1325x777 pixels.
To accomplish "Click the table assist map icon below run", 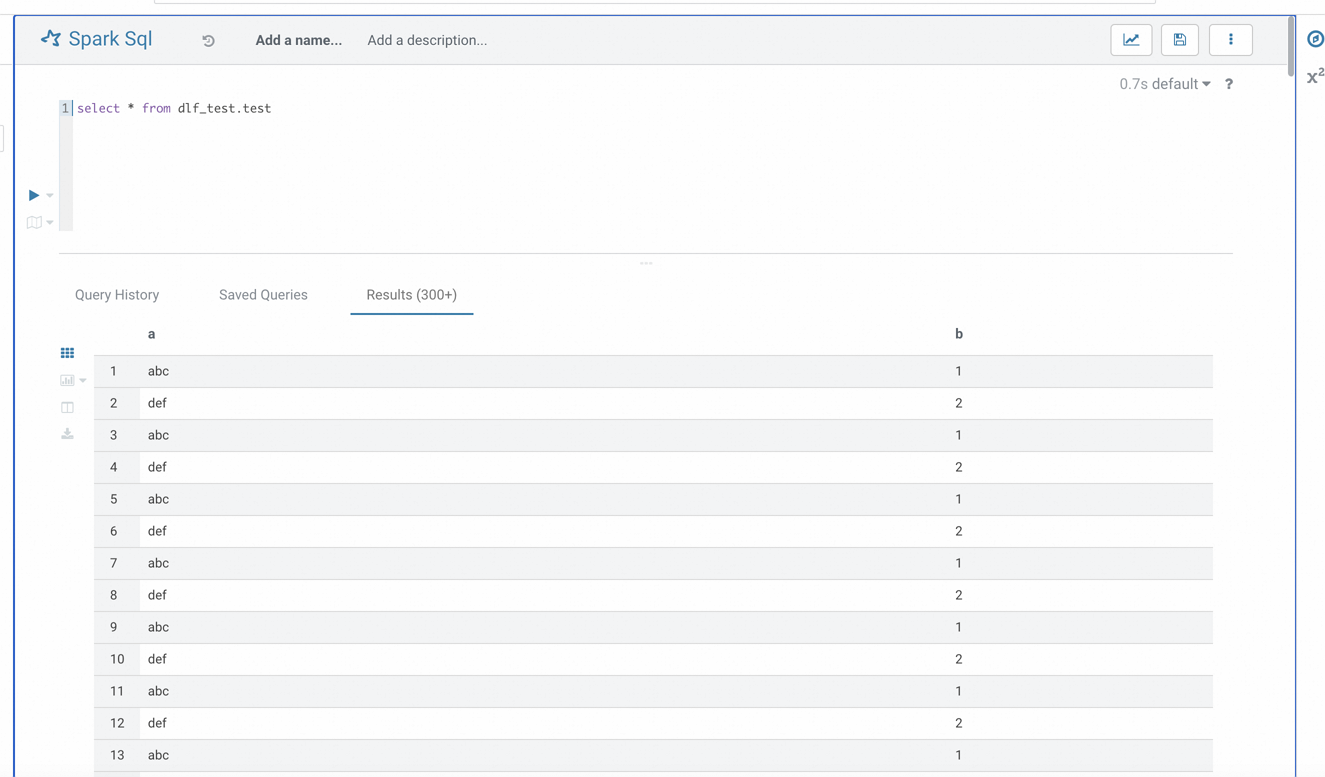I will [33, 221].
